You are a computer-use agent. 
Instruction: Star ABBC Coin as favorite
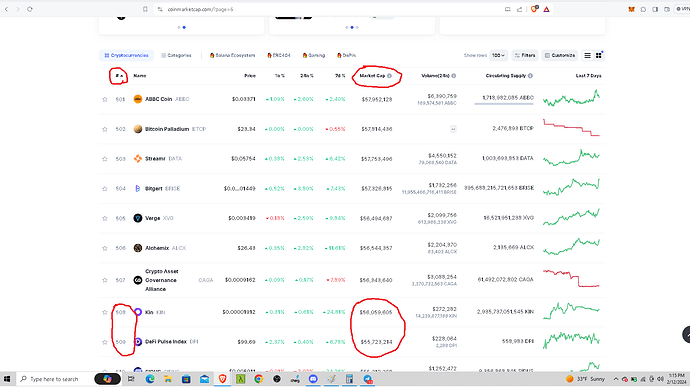(105, 100)
